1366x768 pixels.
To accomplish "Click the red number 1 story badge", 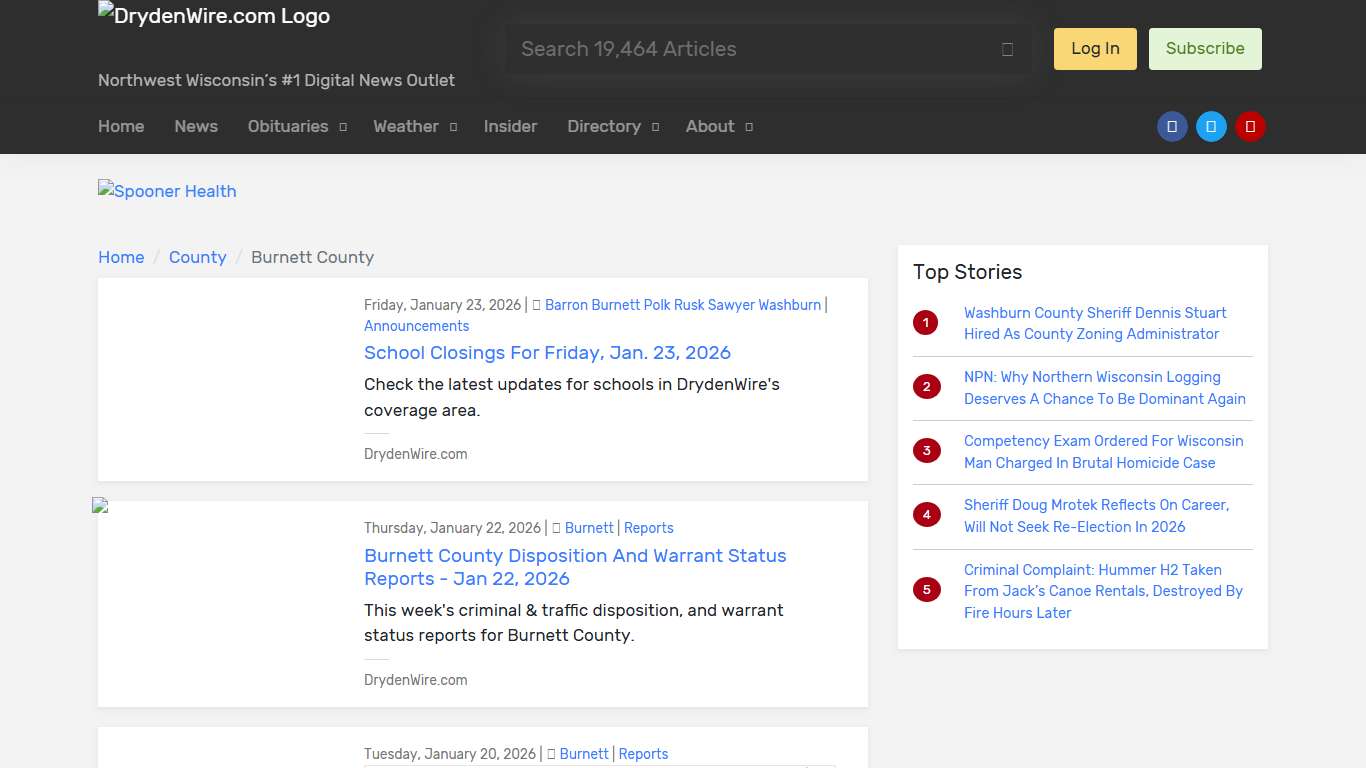I will pos(926,323).
